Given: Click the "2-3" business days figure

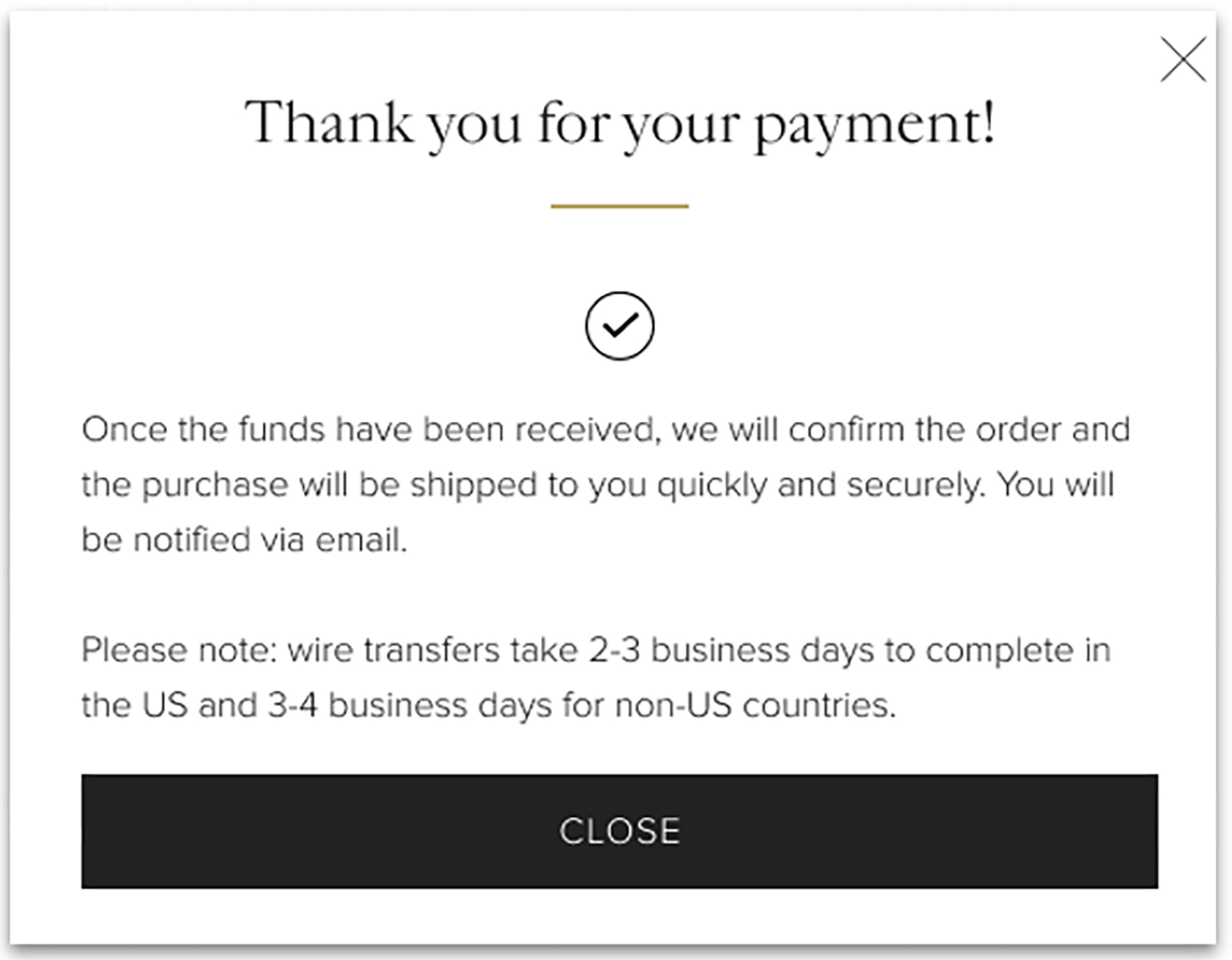Looking at the screenshot, I should tap(614, 650).
